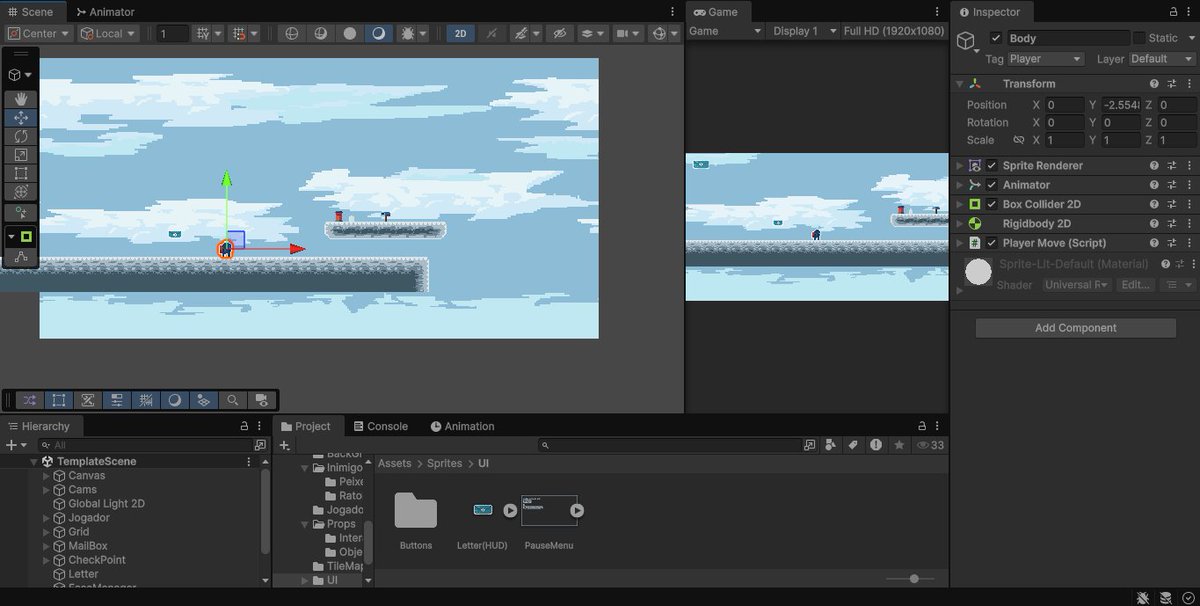Screen dimensions: 1200x606
Task: Switch to the Scene tab
Action: point(31,12)
